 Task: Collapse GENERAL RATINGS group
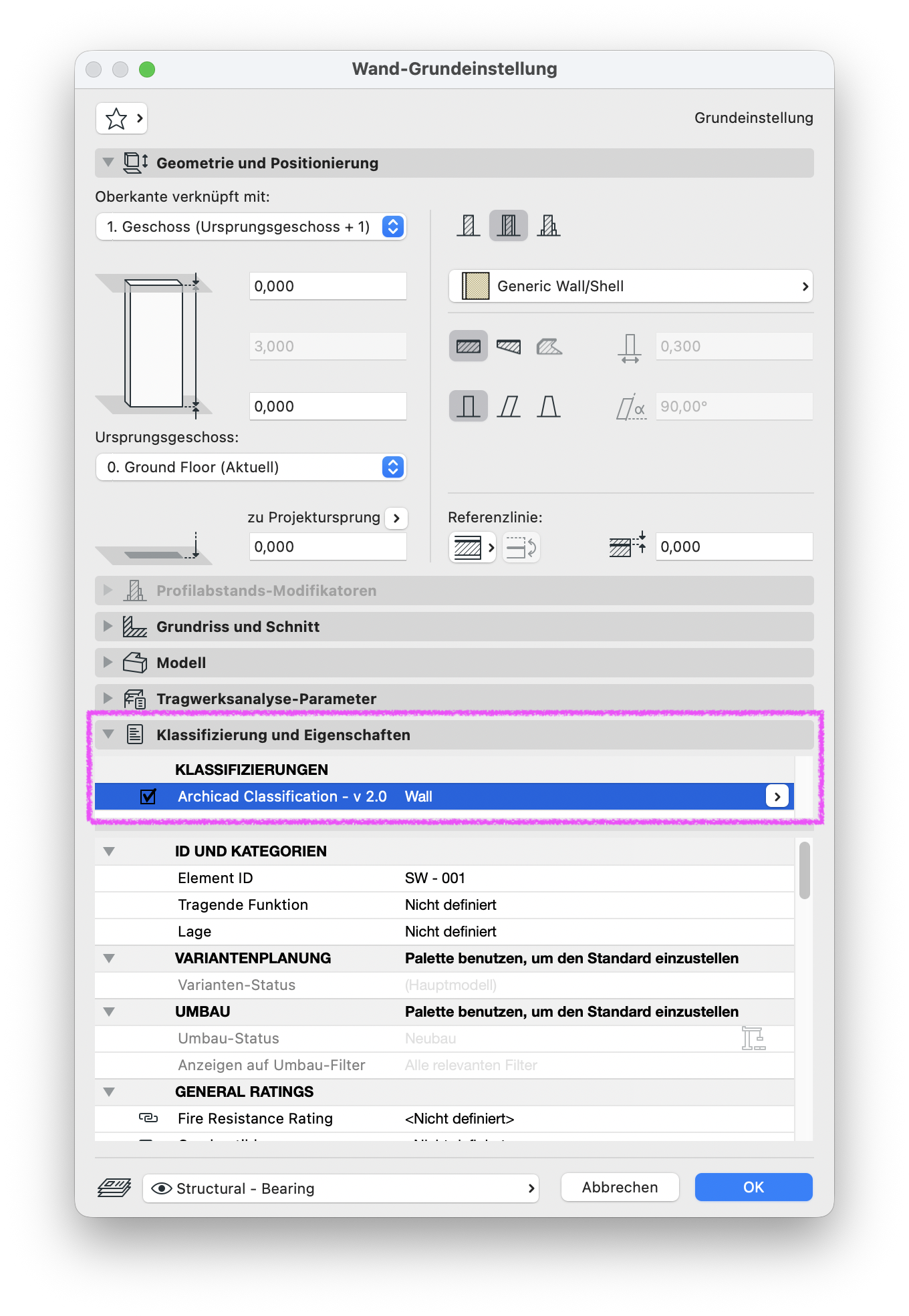click(x=109, y=1092)
